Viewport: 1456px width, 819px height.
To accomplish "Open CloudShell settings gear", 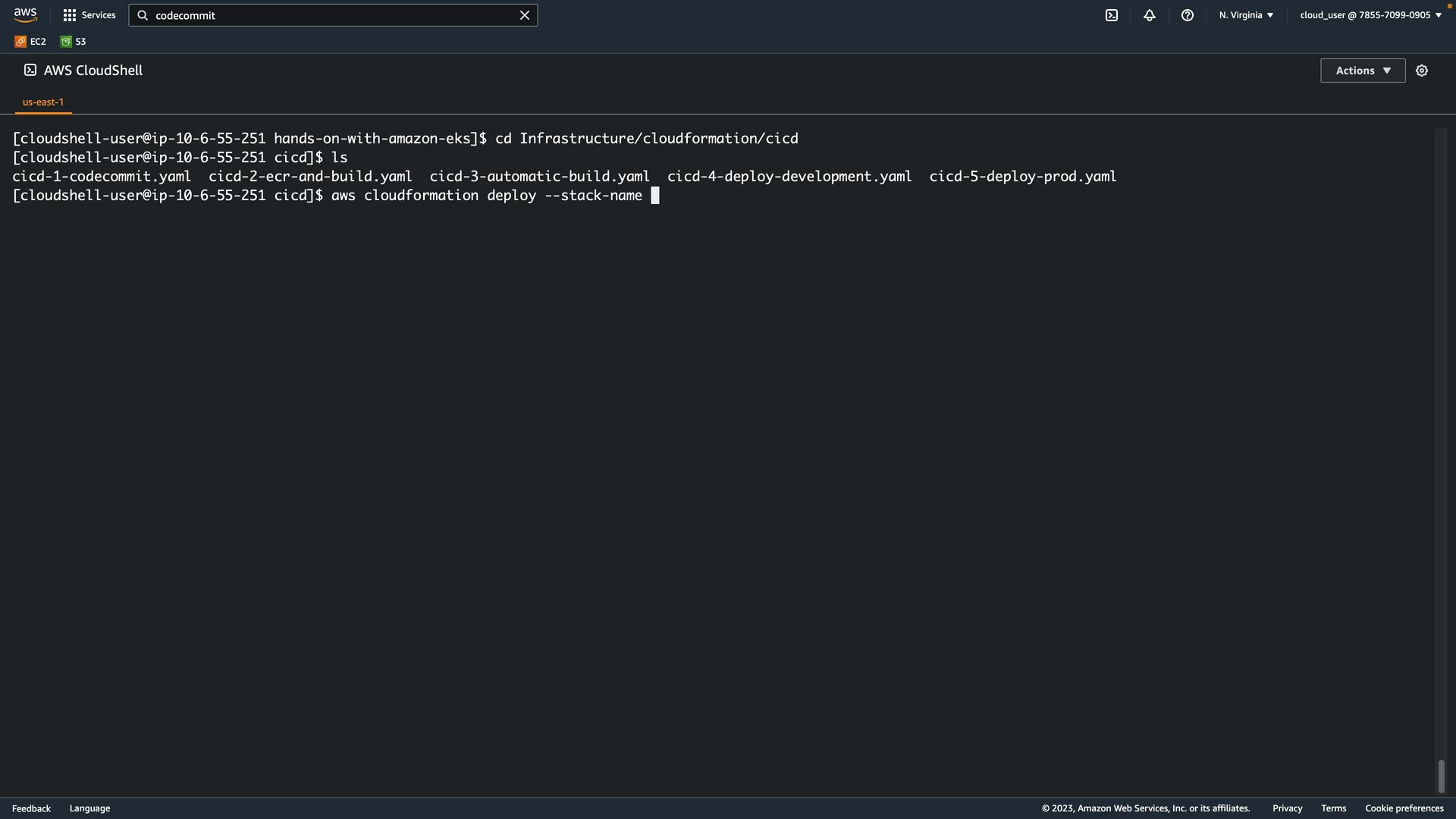I will tap(1421, 71).
